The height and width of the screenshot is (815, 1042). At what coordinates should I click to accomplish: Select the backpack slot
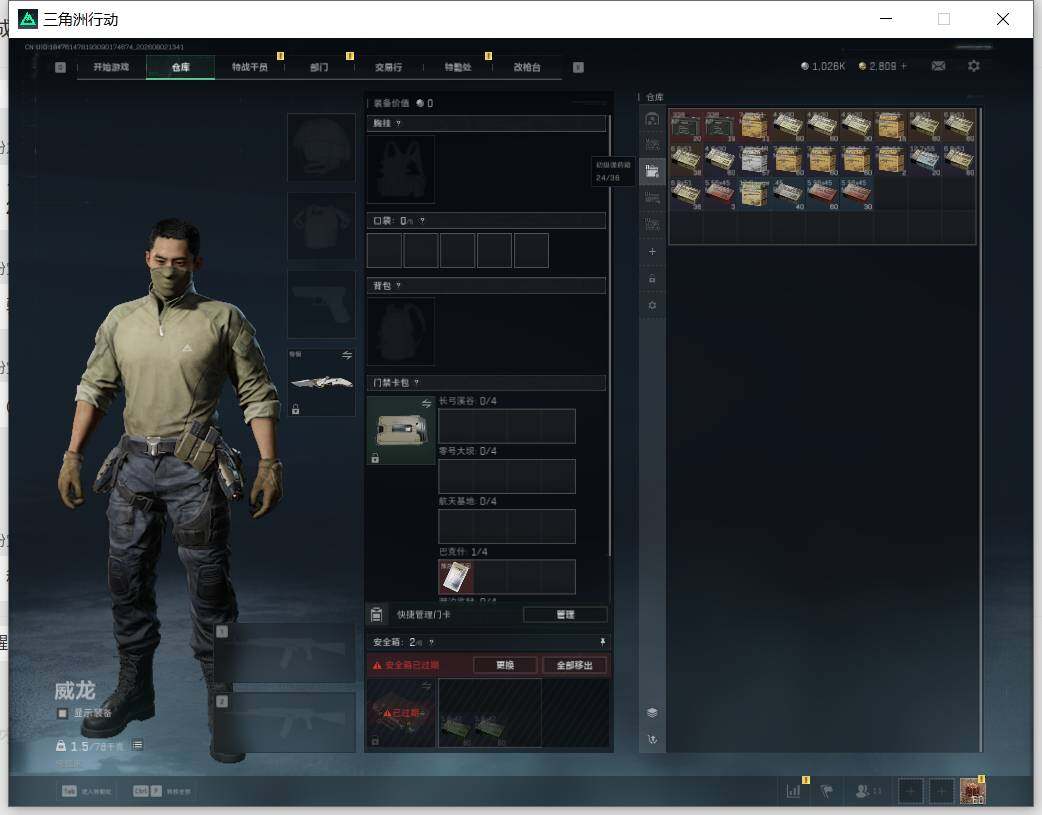click(401, 331)
